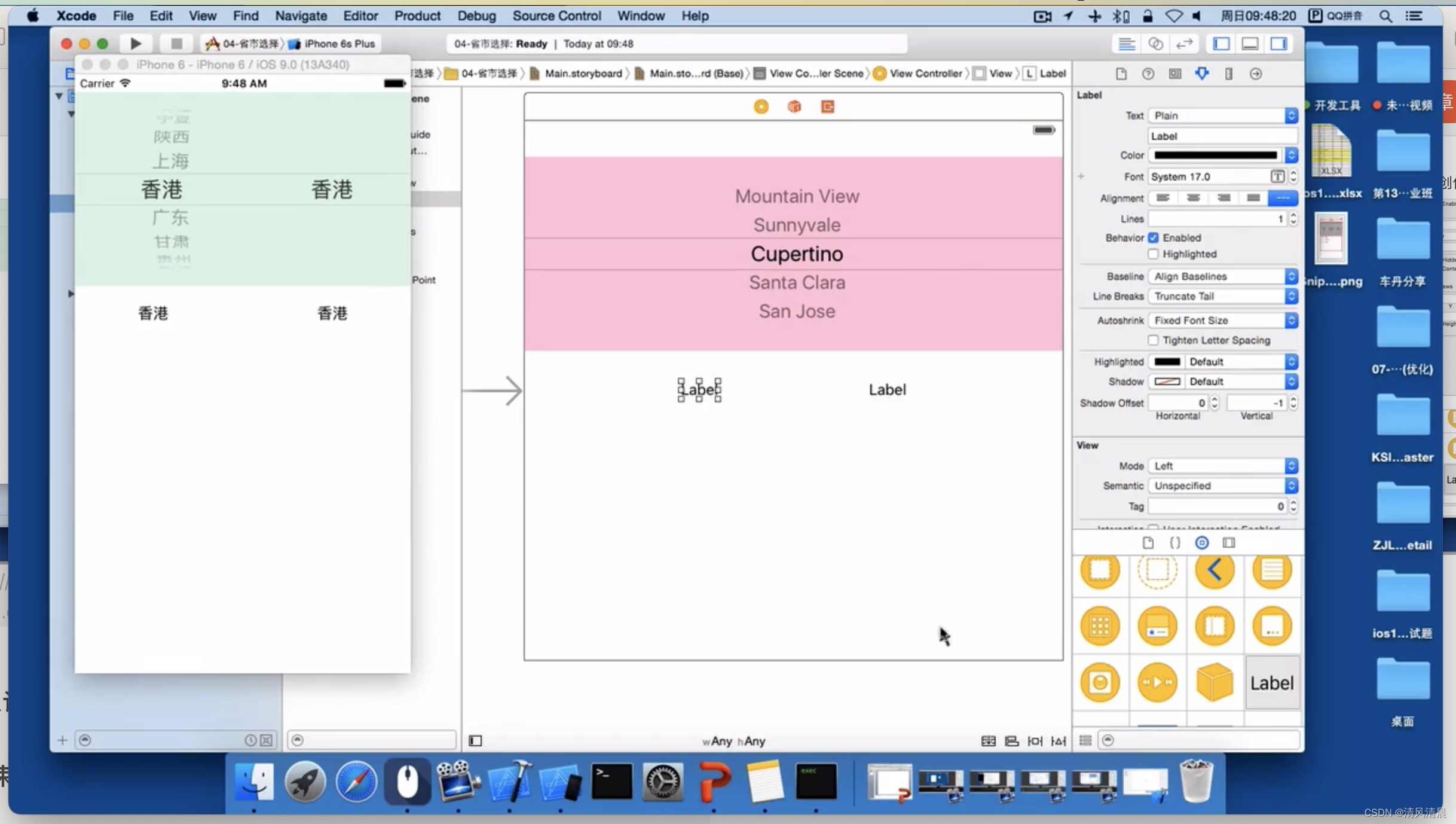Viewport: 1456px width, 824px height.
Task: Open the Size inspector
Action: point(1228,74)
